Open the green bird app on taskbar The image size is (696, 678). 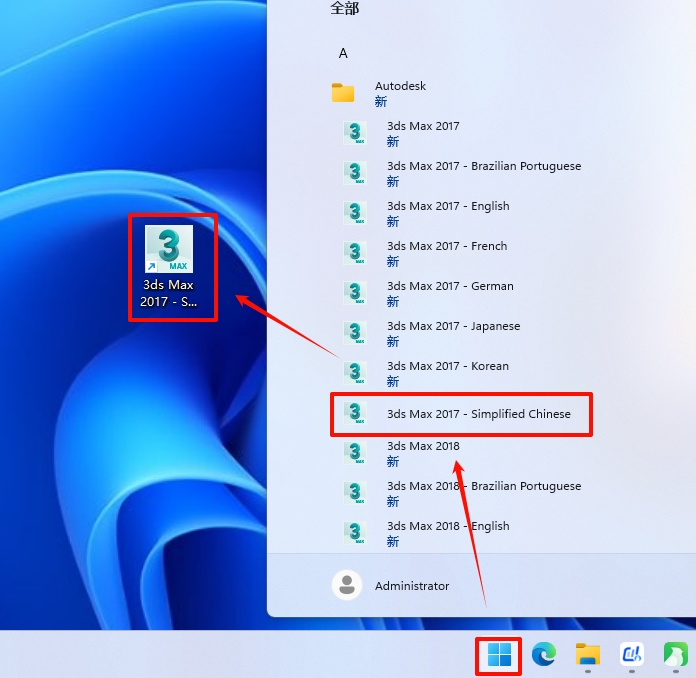(675, 655)
